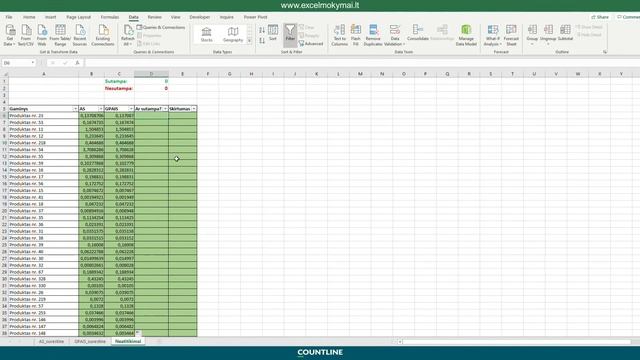Show the Queries & Connections pane
640x360 pixels.
(x=161, y=27)
